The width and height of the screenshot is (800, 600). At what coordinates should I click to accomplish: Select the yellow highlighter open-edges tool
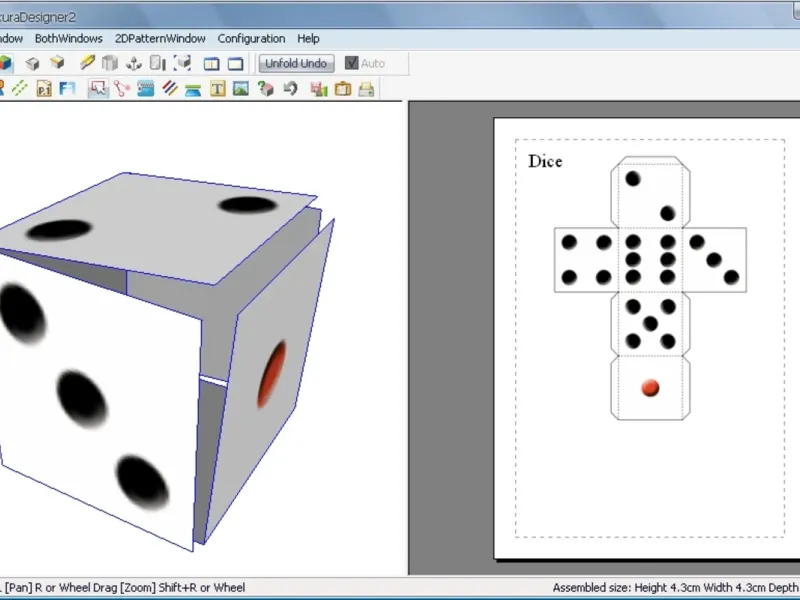[87, 63]
